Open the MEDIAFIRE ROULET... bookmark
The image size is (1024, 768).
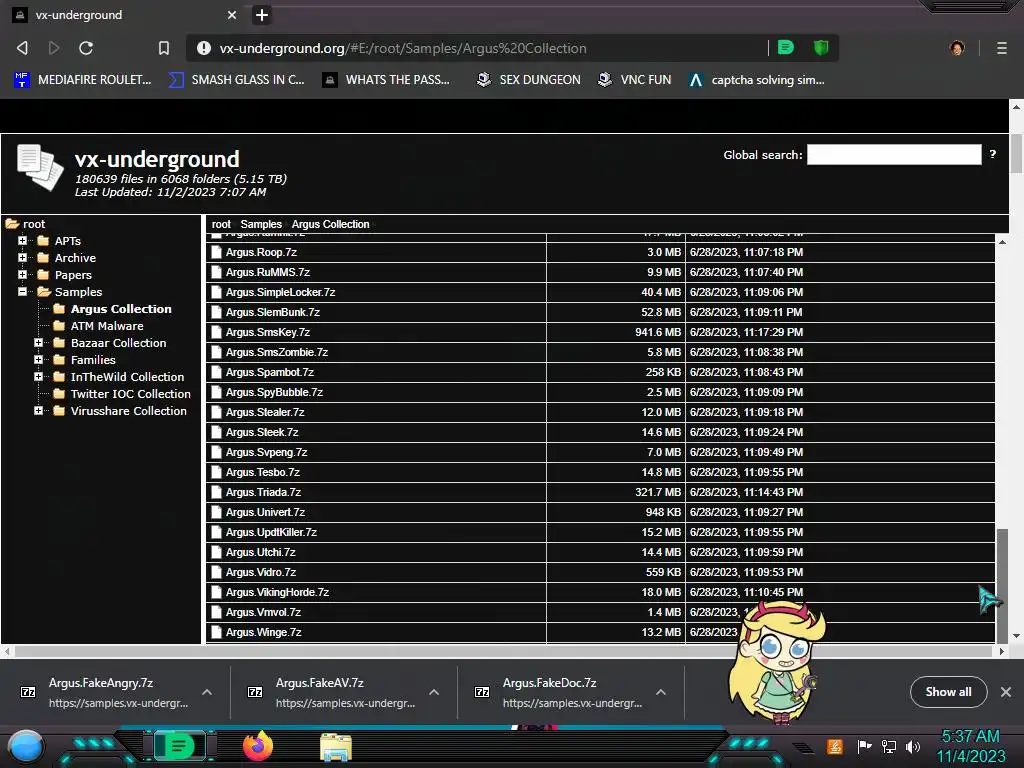point(82,80)
